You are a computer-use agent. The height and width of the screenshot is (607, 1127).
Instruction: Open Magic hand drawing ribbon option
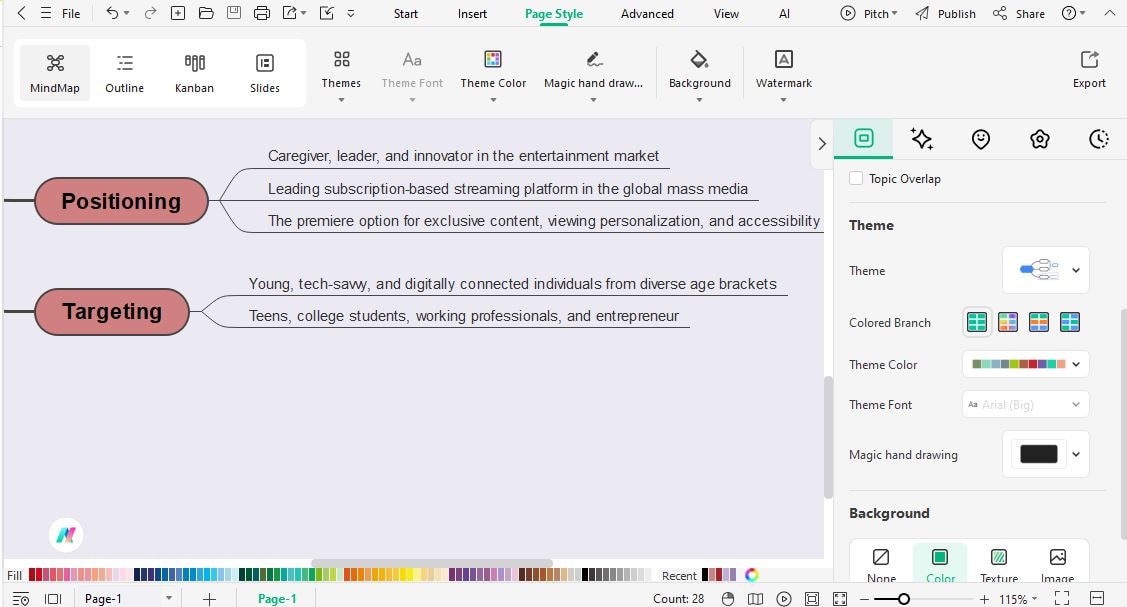pyautogui.click(x=593, y=75)
